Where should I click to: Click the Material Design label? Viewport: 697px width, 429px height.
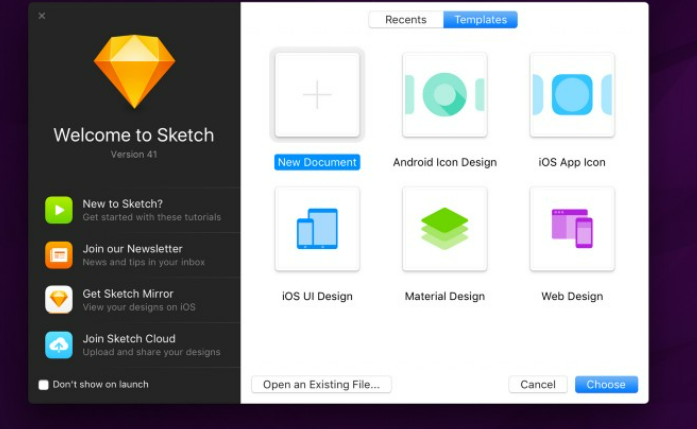445,296
